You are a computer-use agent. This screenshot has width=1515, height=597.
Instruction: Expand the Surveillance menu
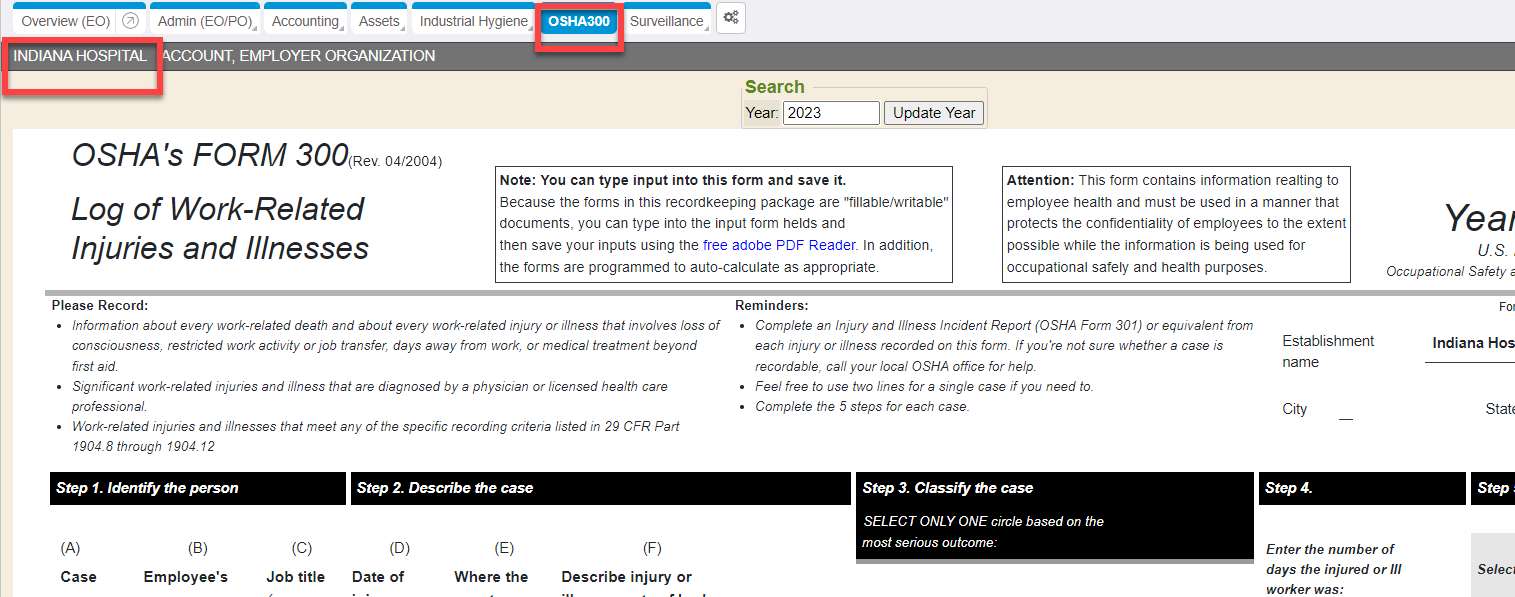(x=666, y=21)
